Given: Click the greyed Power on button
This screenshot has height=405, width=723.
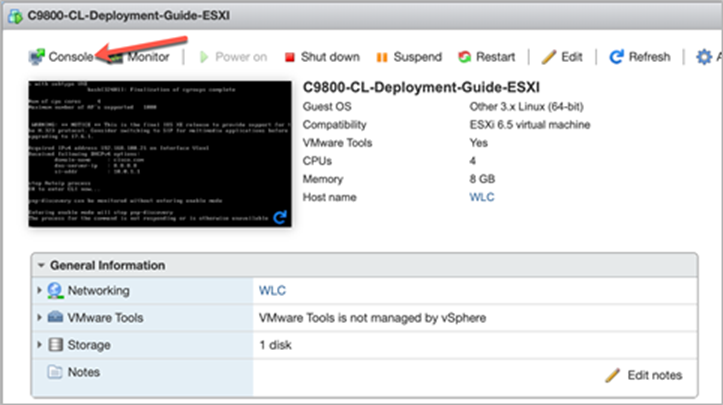Looking at the screenshot, I should tap(233, 57).
